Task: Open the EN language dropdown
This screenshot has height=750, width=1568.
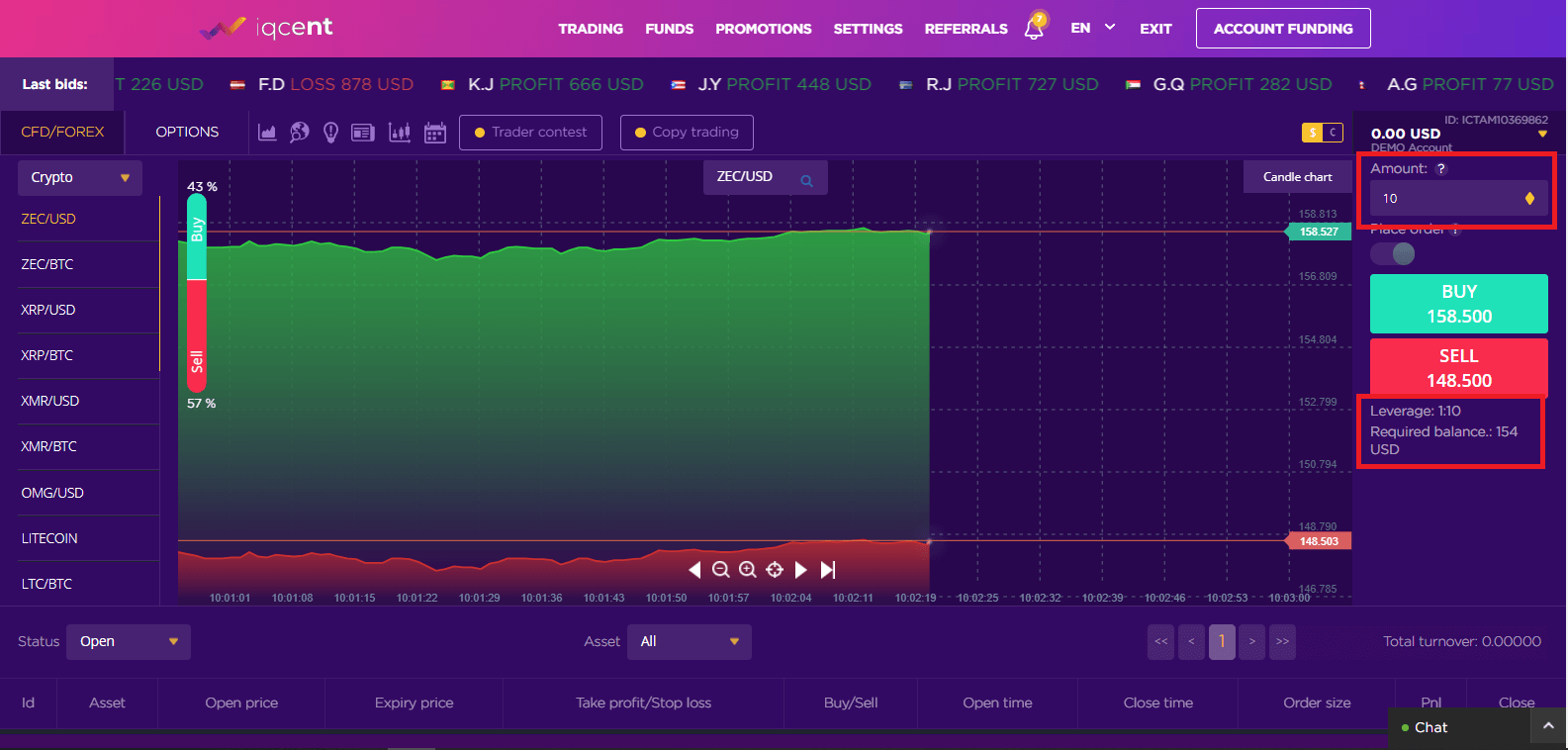Action: (x=1093, y=28)
